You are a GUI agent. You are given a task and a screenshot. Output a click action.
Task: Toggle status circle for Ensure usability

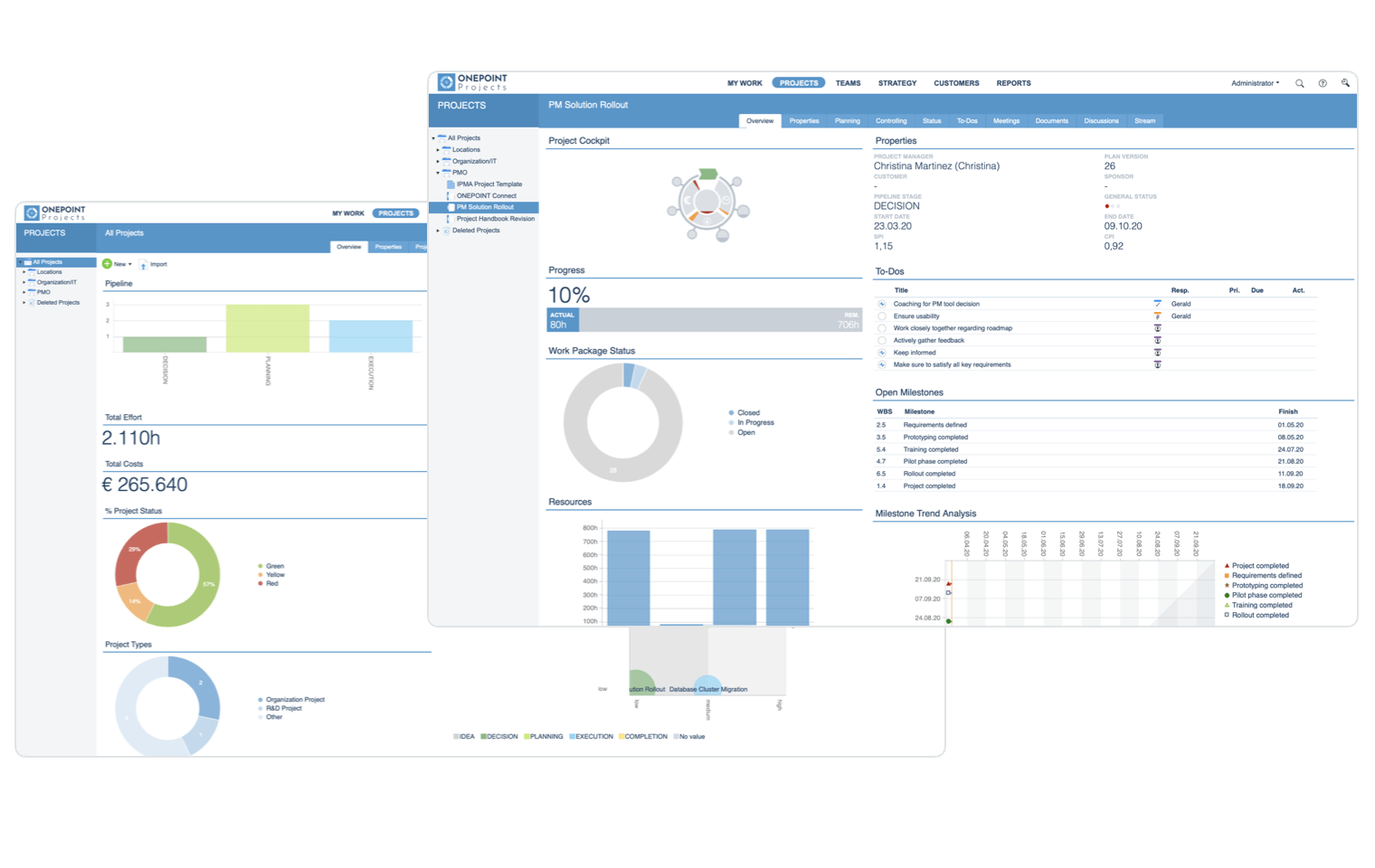coord(882,316)
